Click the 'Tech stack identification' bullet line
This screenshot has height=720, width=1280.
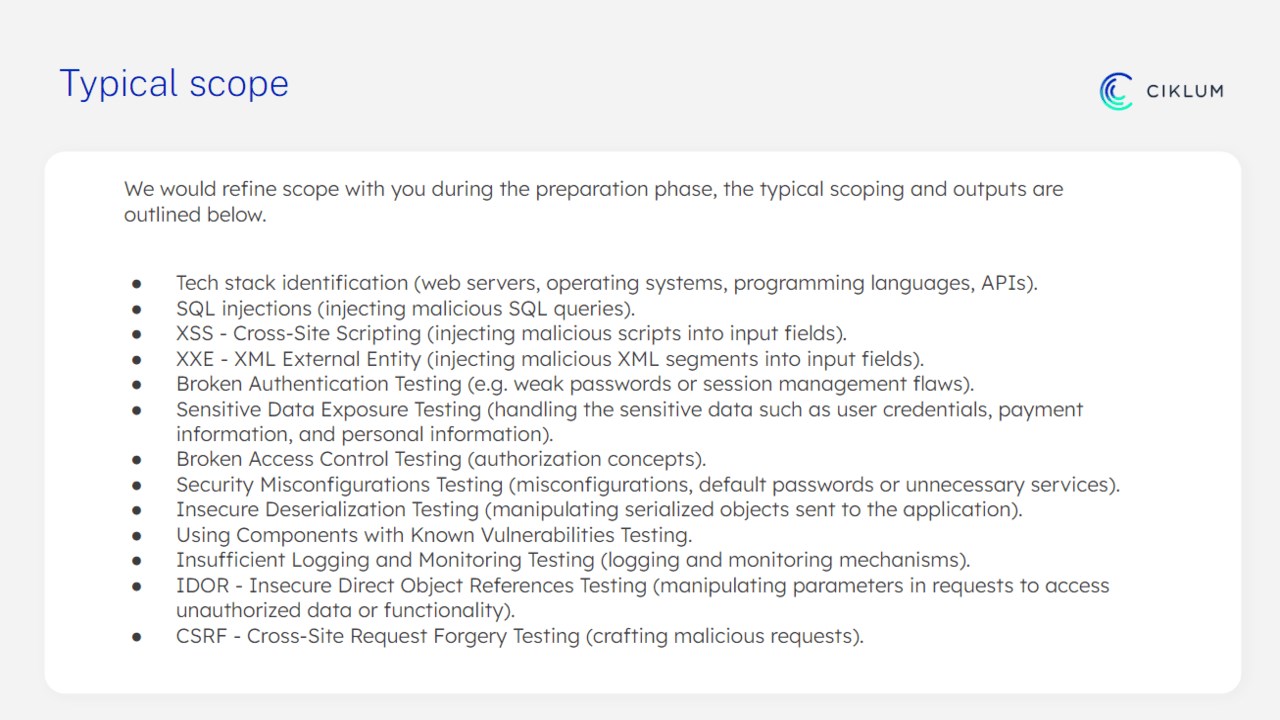point(606,283)
